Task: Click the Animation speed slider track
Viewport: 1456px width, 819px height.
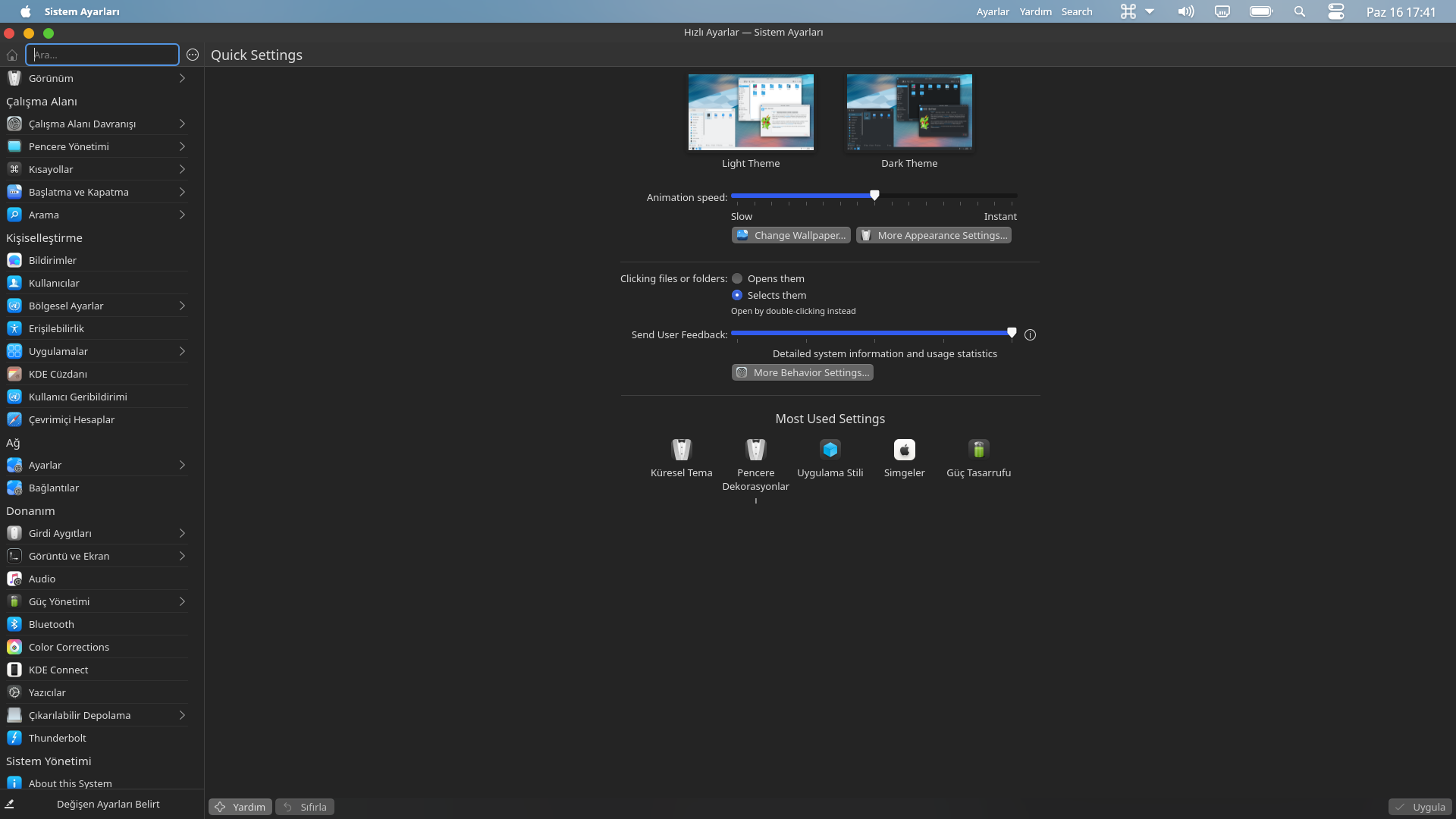Action: coord(948,196)
